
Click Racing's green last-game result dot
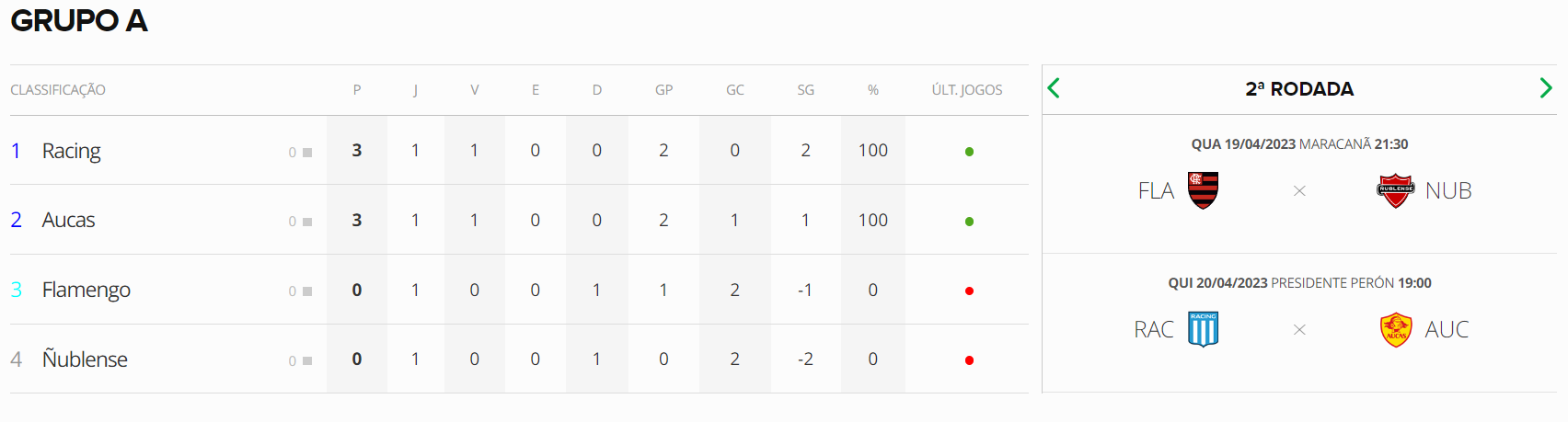pyautogui.click(x=969, y=152)
